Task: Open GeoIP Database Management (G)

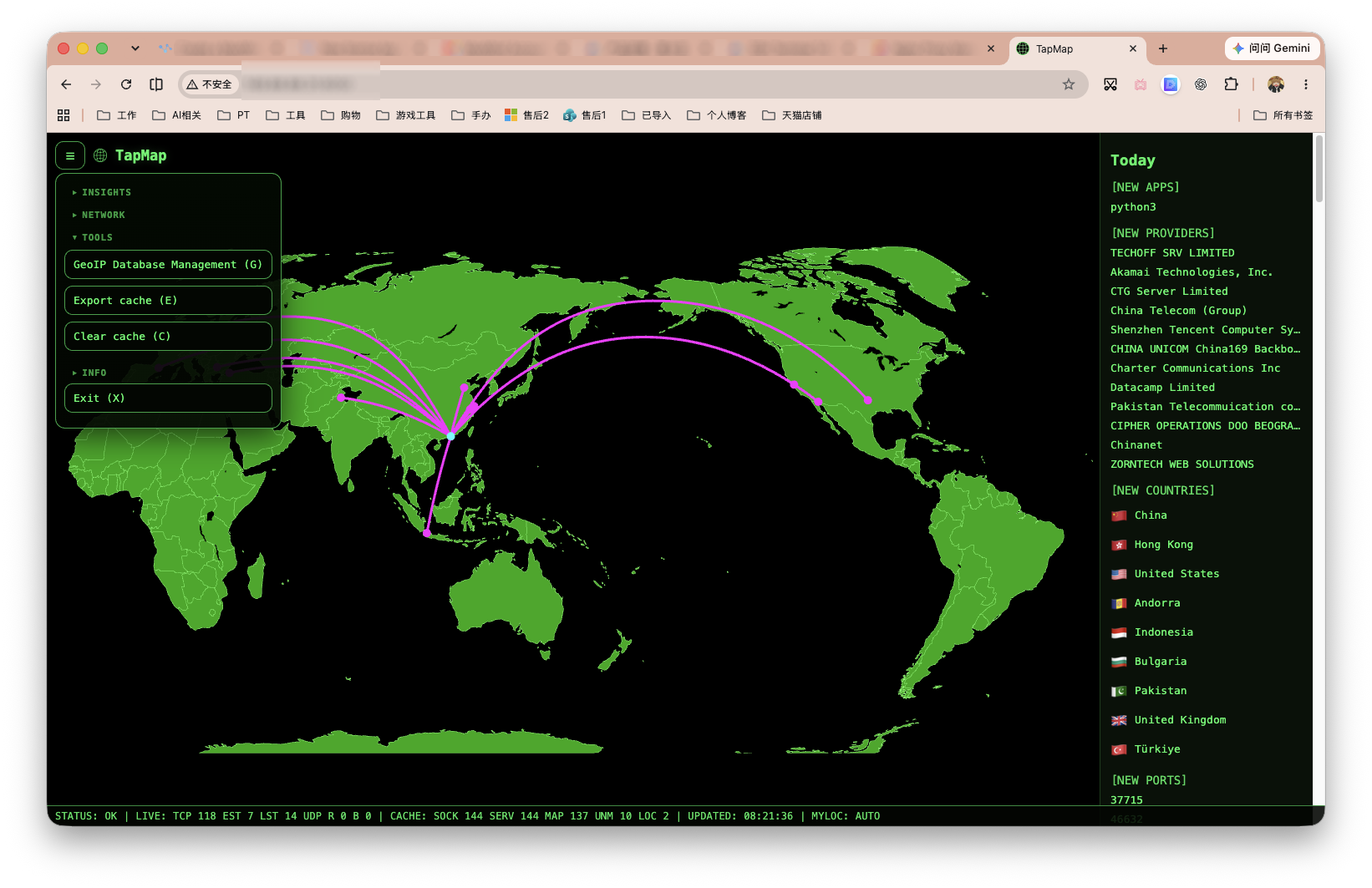Action: click(168, 265)
